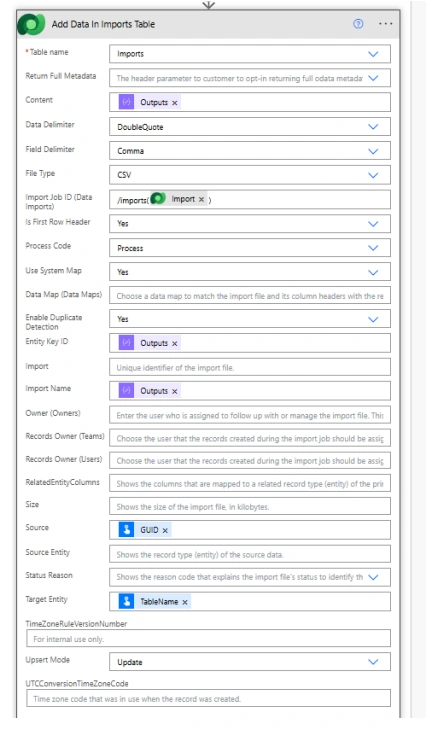Open Enable Duplicate Detection dropdown
The width and height of the screenshot is (428, 750).
pos(373,319)
